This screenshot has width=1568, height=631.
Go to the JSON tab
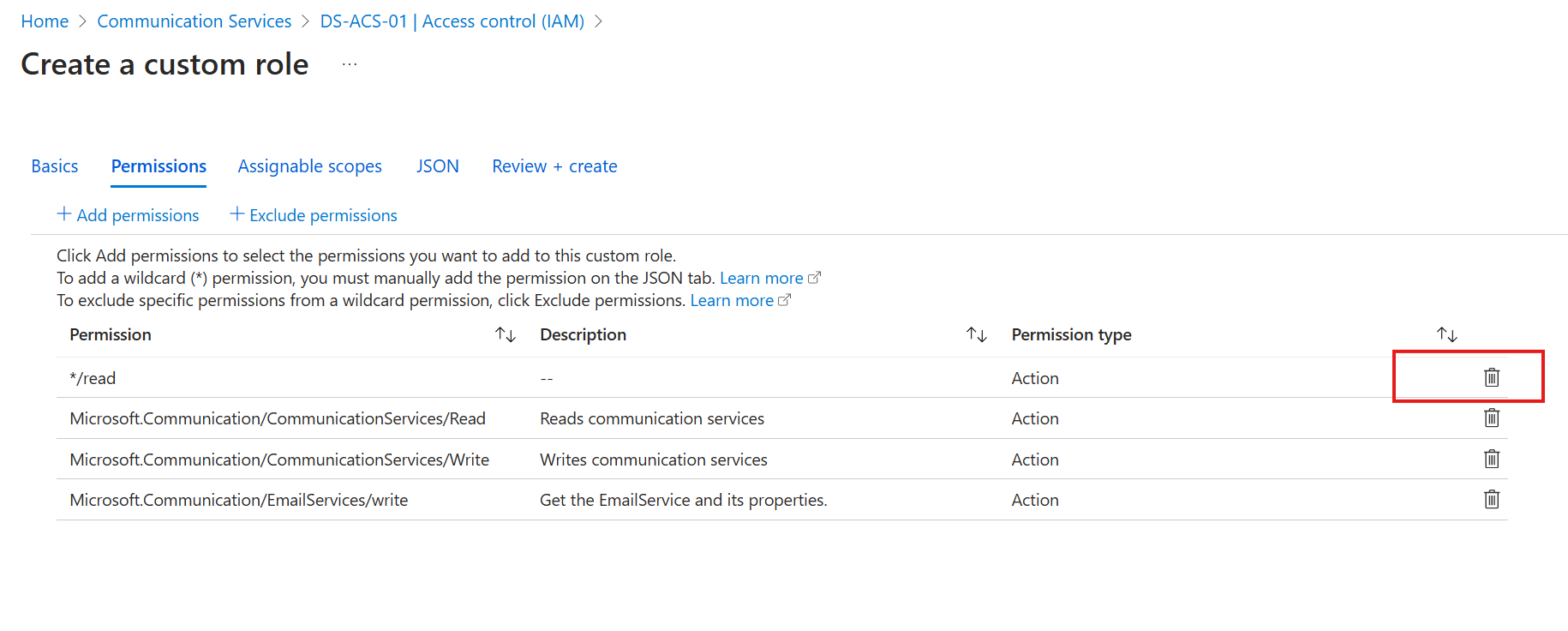tap(437, 166)
